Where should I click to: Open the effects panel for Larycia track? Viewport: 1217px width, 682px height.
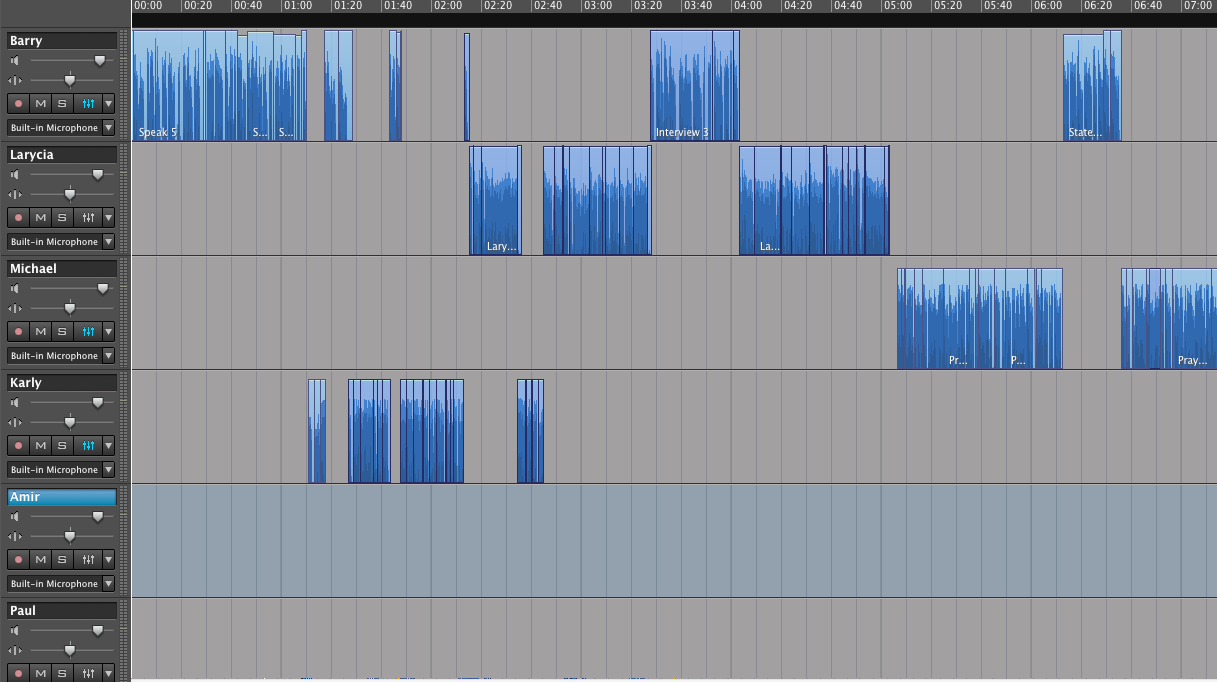(x=88, y=217)
